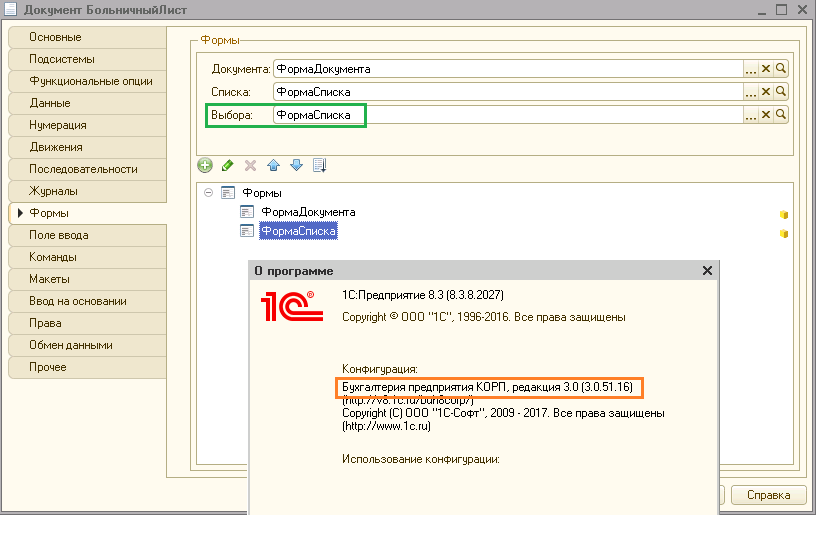Viewport: 821px width, 542px height.
Task: Clear the Списка form field
Action: pyautogui.click(x=765, y=92)
